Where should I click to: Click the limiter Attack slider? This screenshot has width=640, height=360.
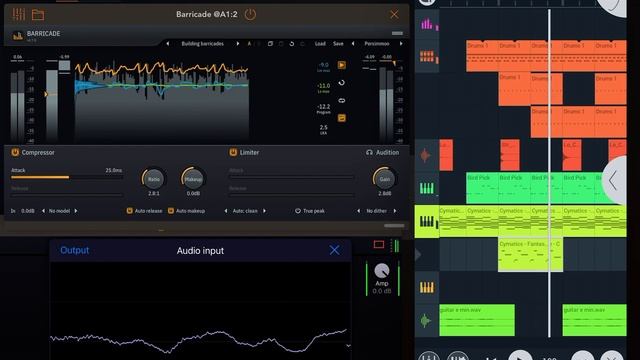coord(291,177)
